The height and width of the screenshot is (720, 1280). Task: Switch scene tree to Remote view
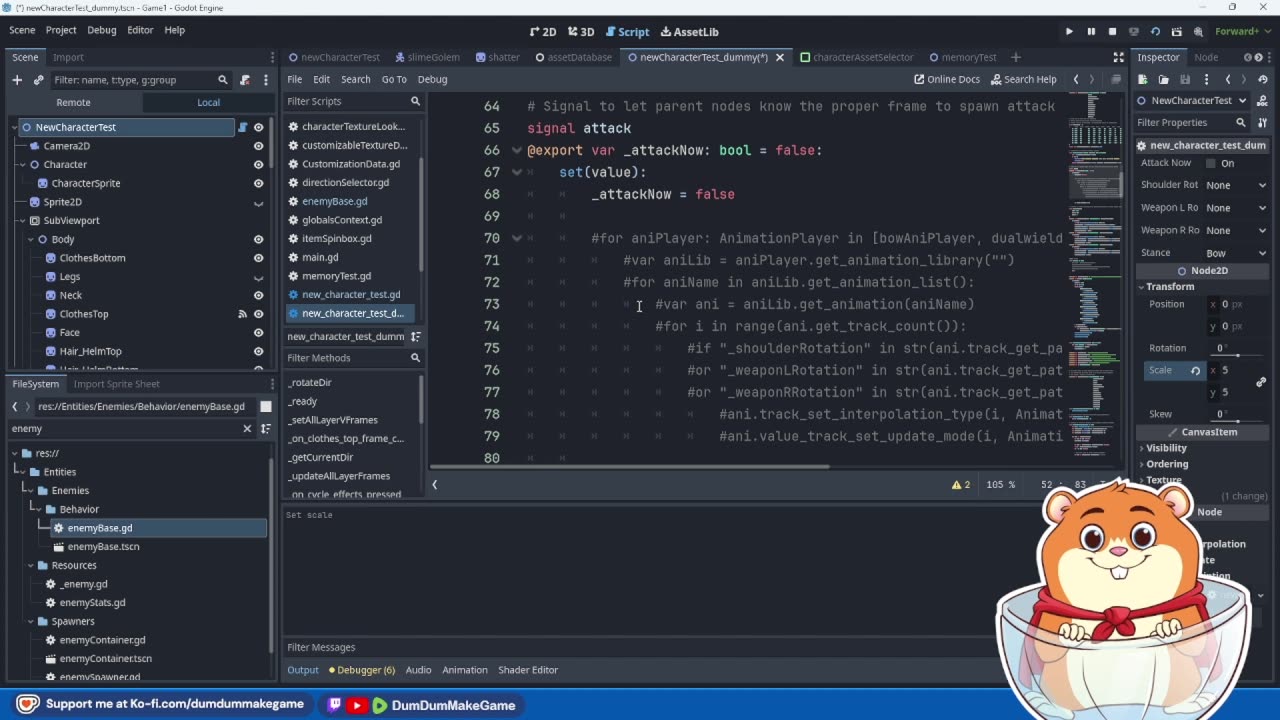[x=73, y=102]
